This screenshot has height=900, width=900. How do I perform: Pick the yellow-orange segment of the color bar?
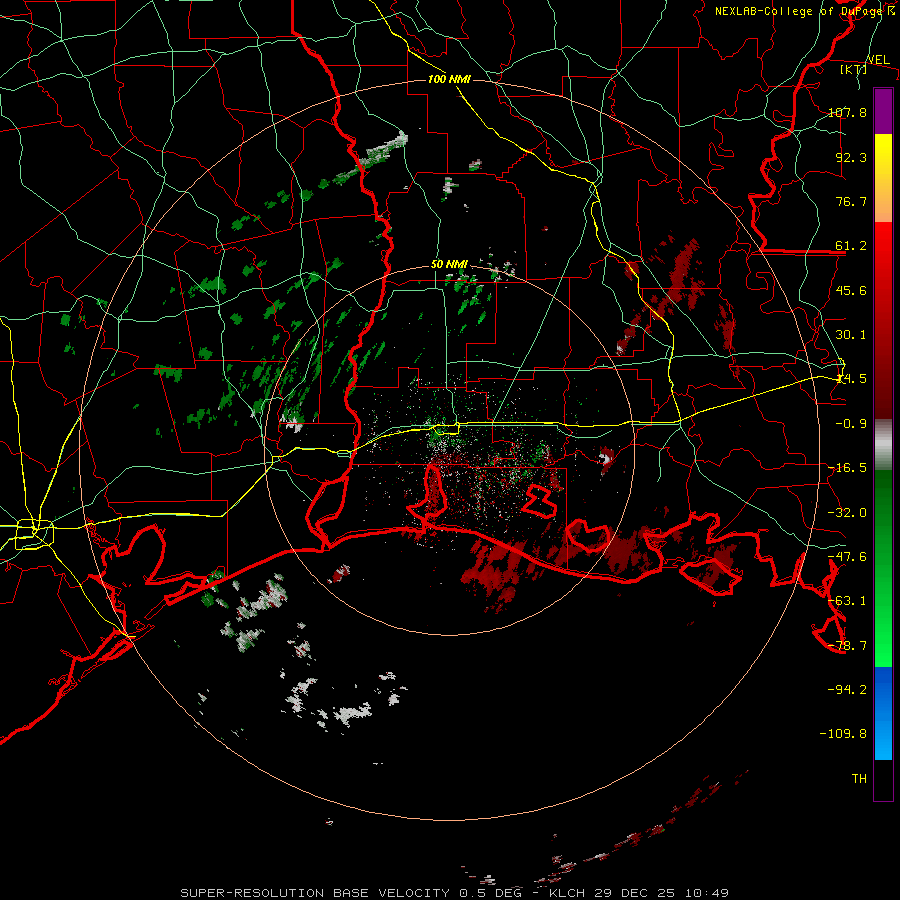click(883, 178)
